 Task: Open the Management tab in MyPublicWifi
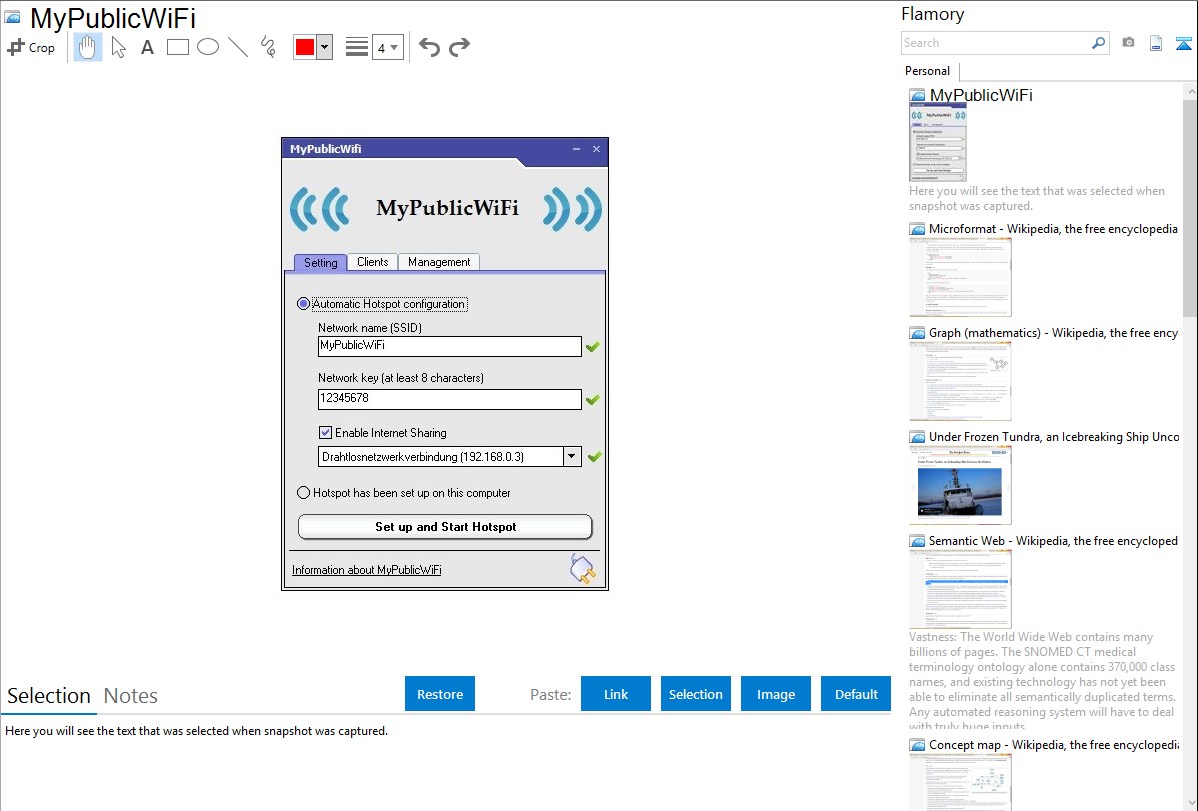[x=439, y=261]
